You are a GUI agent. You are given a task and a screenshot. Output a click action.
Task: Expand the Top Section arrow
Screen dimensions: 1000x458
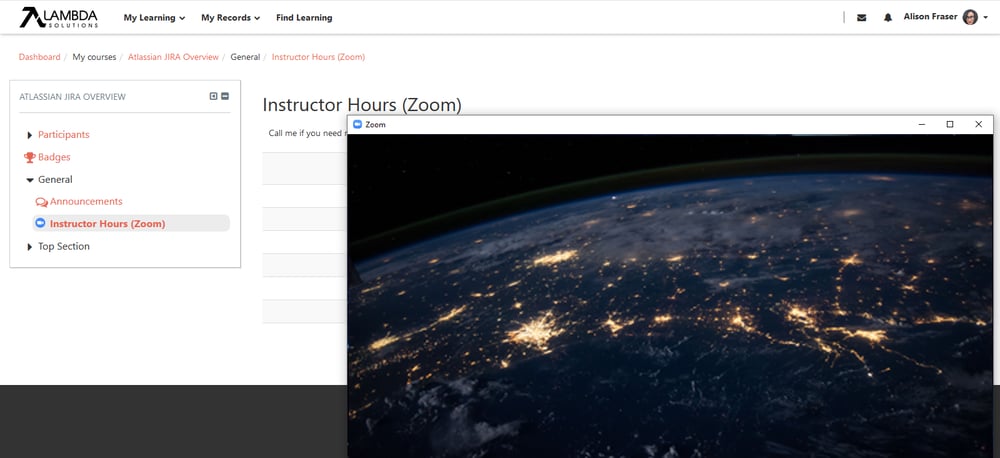coord(30,247)
